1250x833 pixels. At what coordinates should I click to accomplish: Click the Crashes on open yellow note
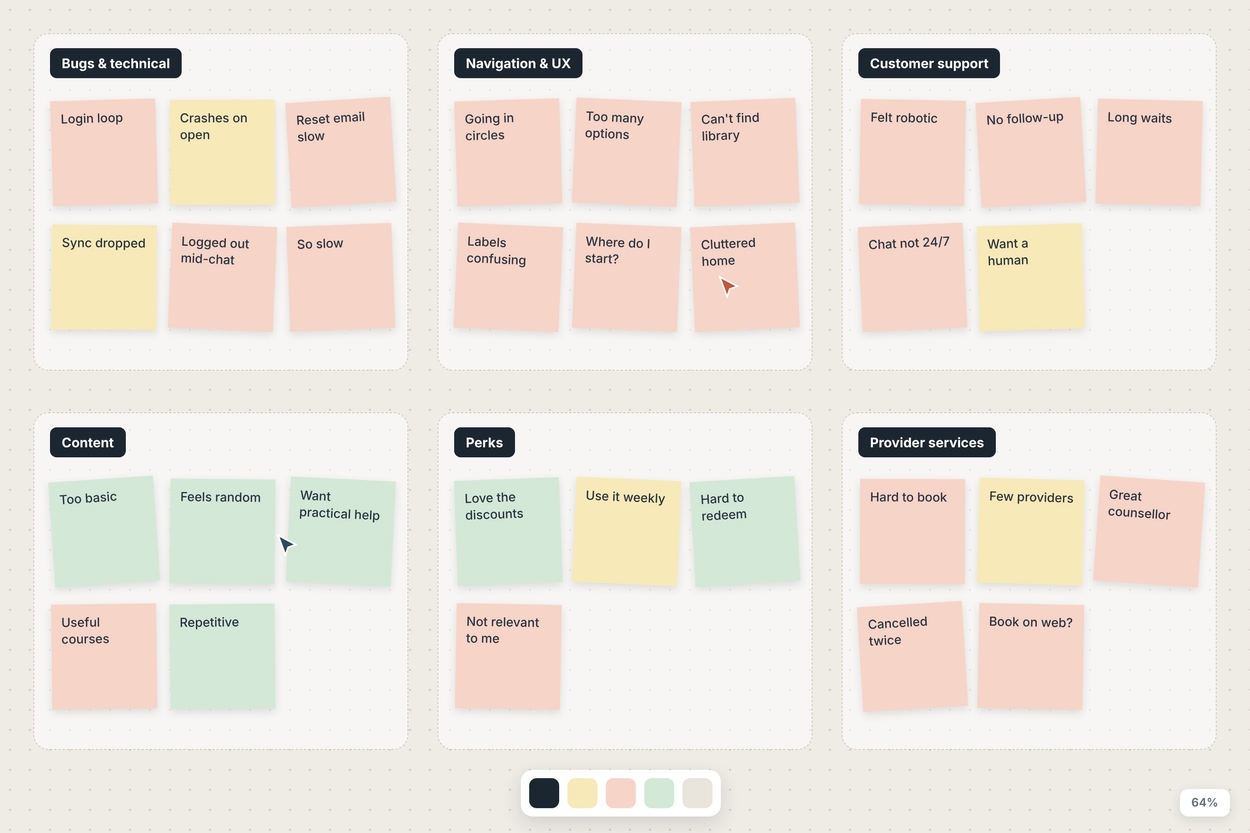click(222, 152)
